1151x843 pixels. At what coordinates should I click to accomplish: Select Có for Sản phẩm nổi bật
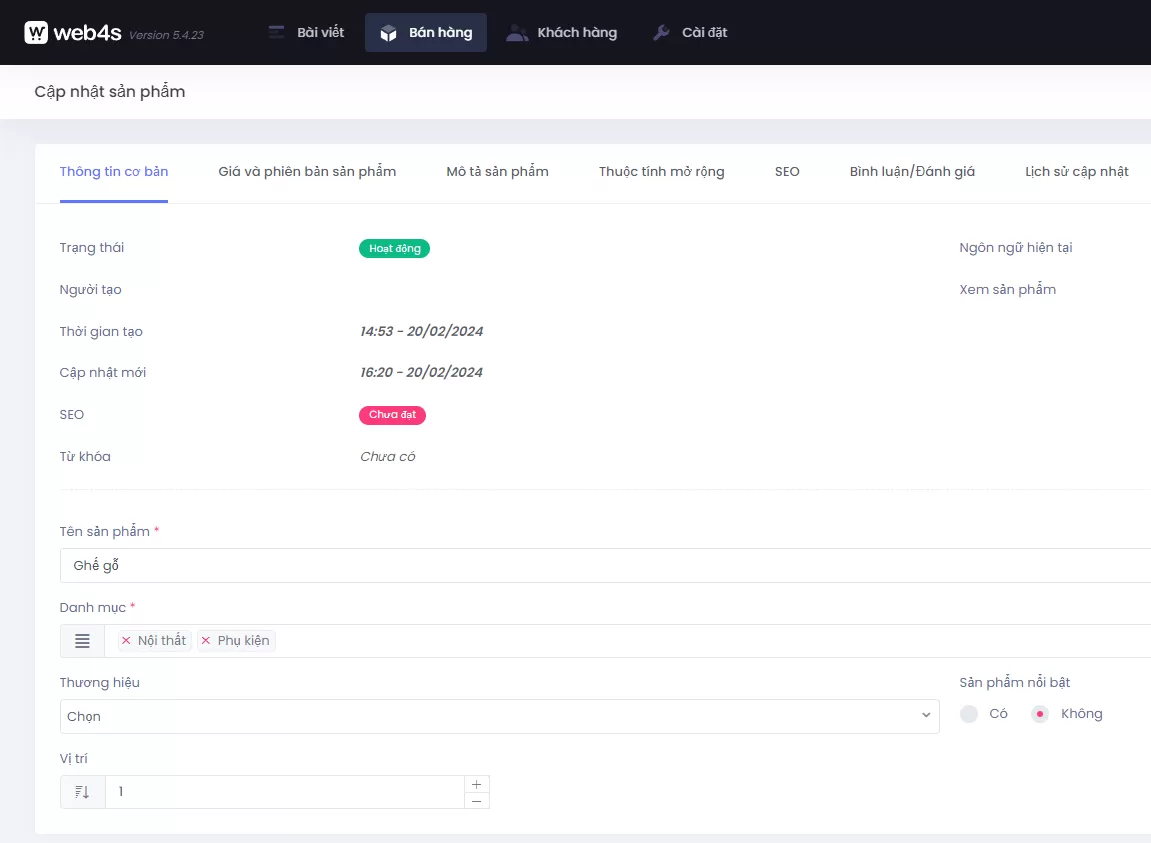point(969,714)
